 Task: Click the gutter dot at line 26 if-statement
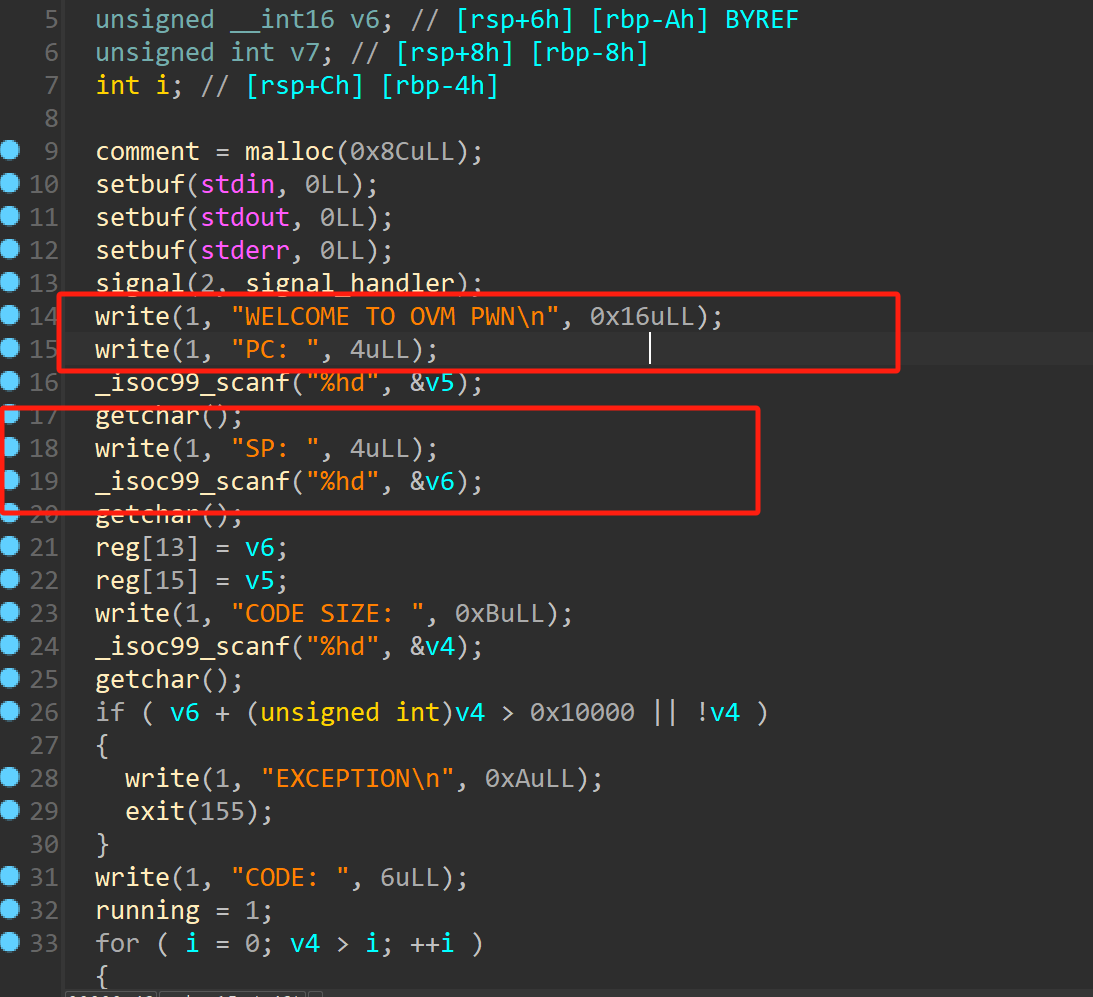click(x=10, y=712)
